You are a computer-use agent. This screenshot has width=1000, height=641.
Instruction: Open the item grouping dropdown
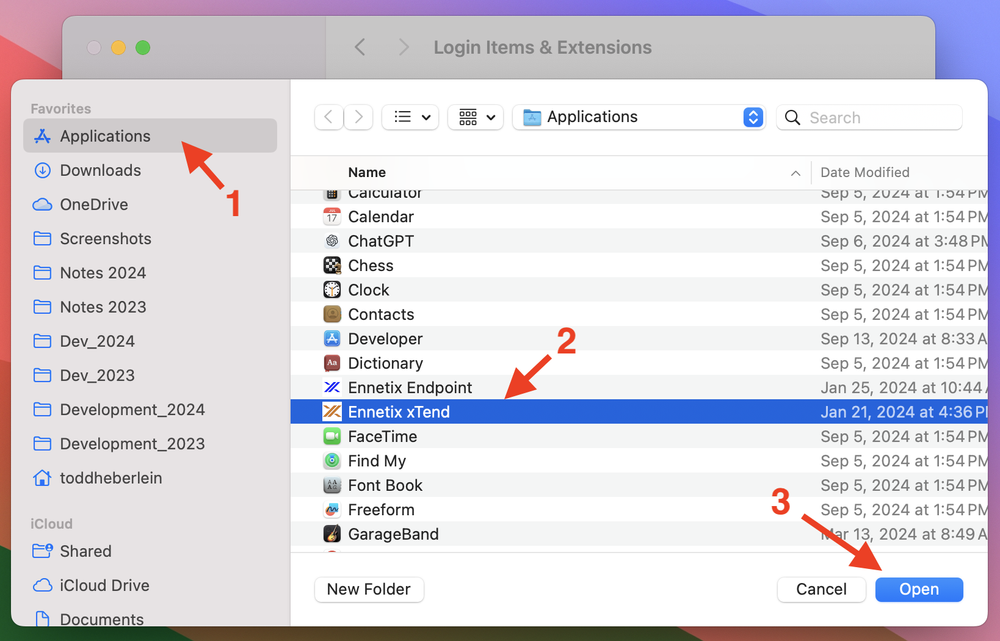tap(476, 117)
